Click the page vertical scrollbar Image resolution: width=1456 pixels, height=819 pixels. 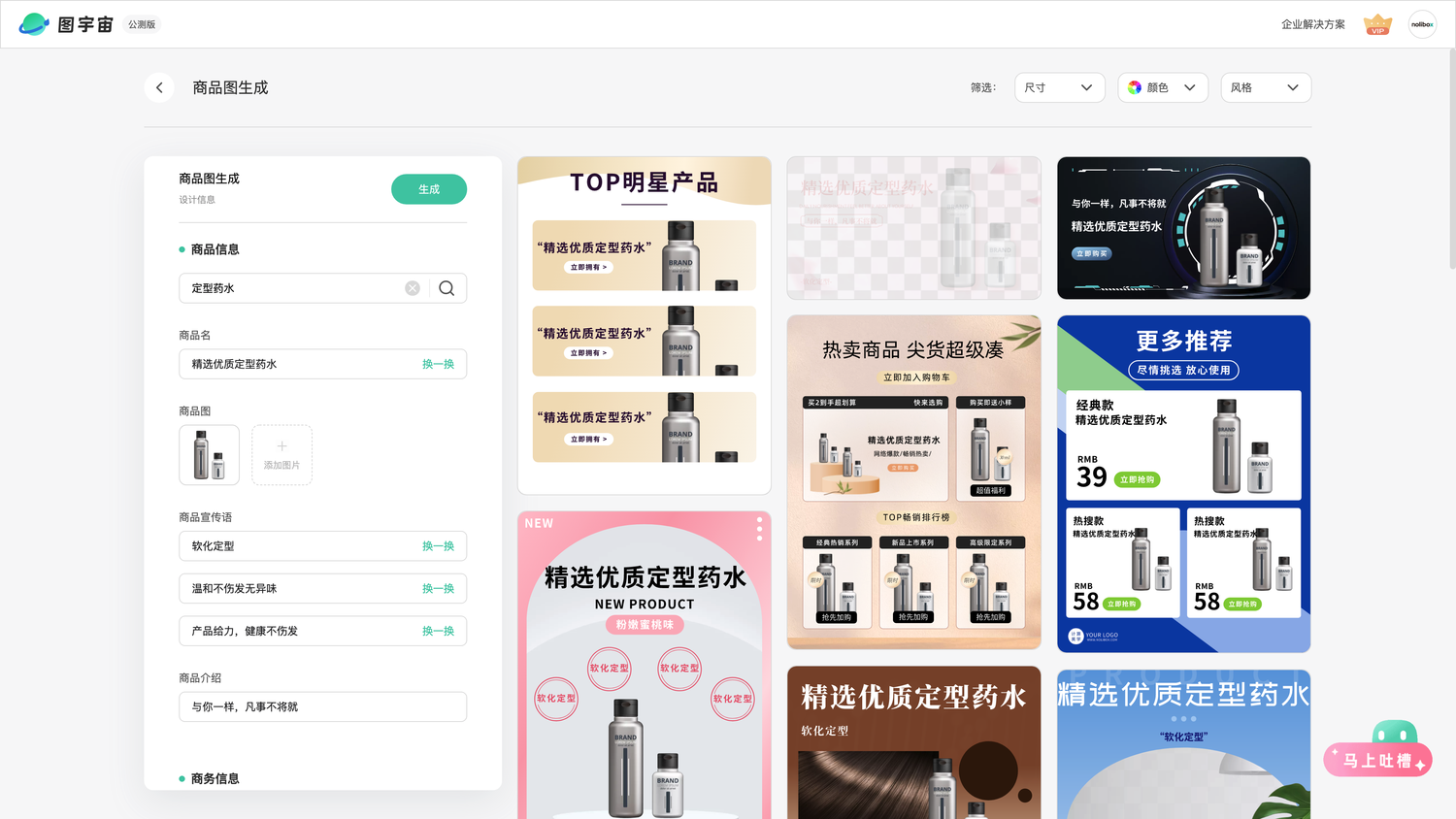click(x=1452, y=160)
